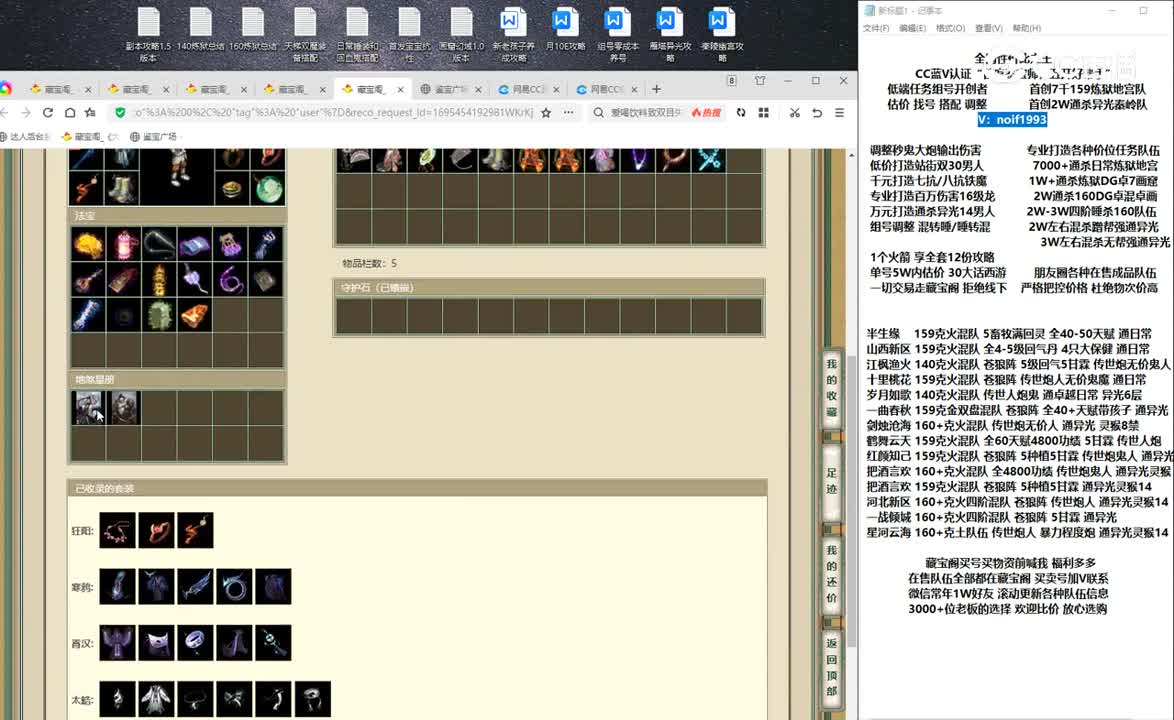
Task: Click highlighted text V: noif1993 in Notepad
Action: pos(1012,120)
